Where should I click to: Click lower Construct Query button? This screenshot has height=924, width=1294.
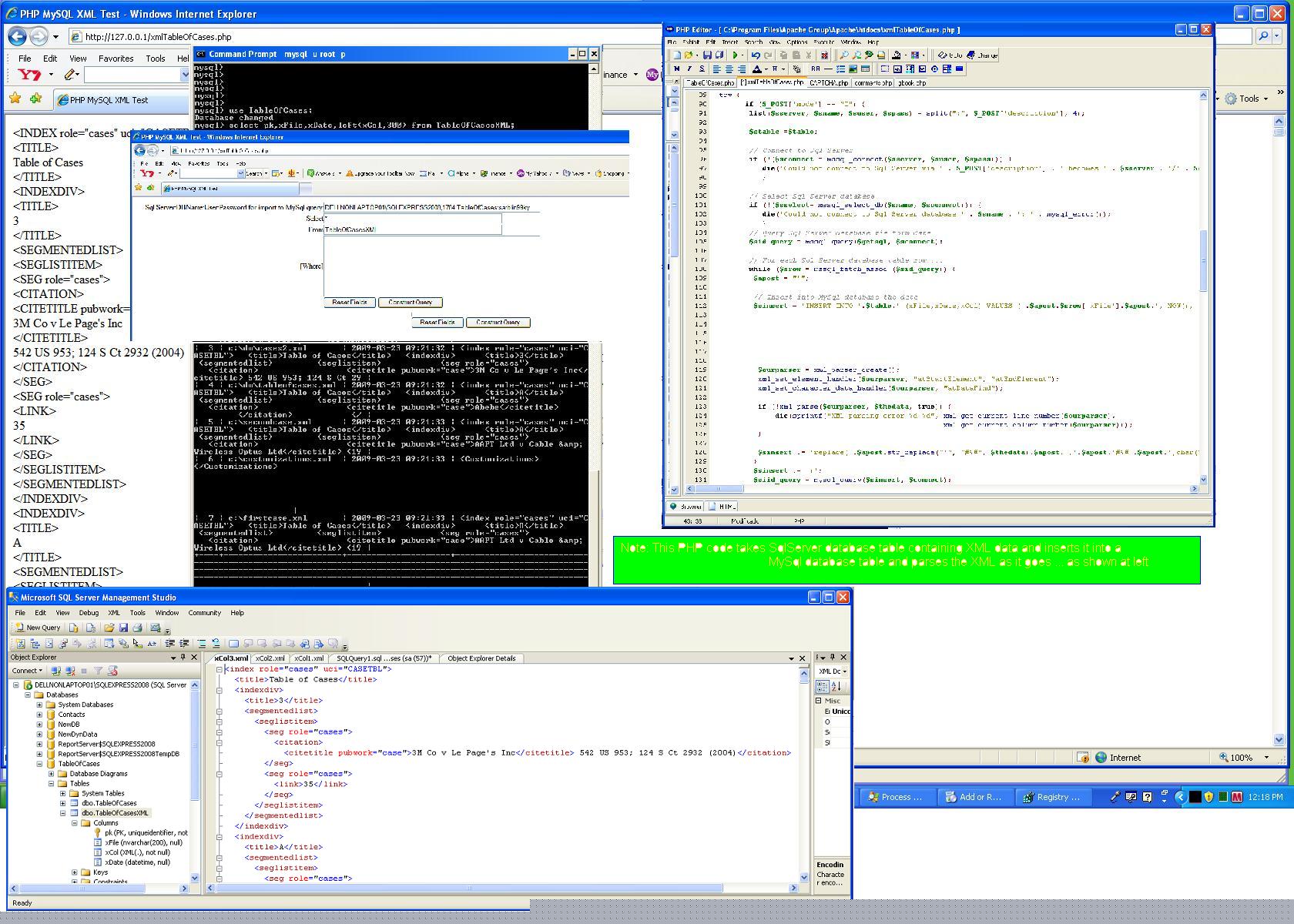tap(498, 323)
